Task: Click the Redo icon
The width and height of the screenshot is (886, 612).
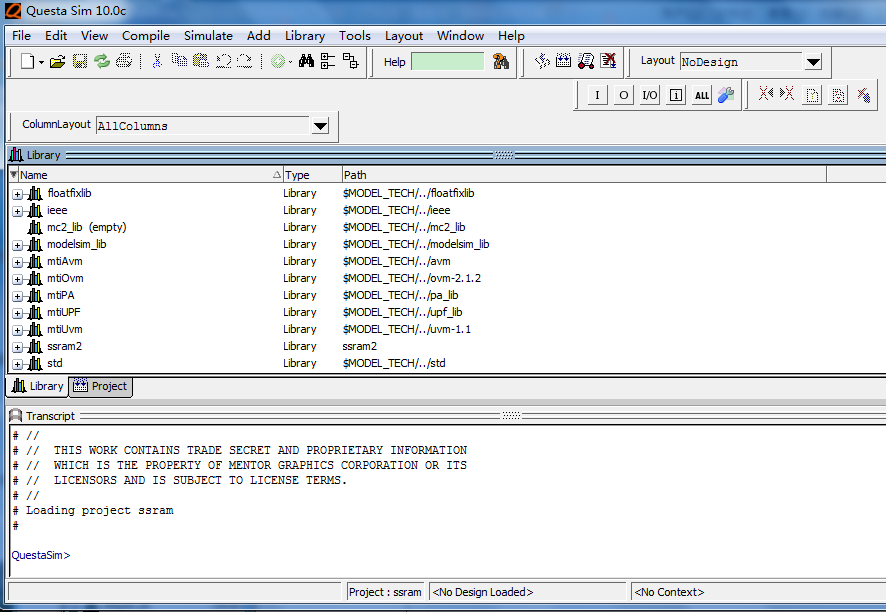Action: (245, 61)
